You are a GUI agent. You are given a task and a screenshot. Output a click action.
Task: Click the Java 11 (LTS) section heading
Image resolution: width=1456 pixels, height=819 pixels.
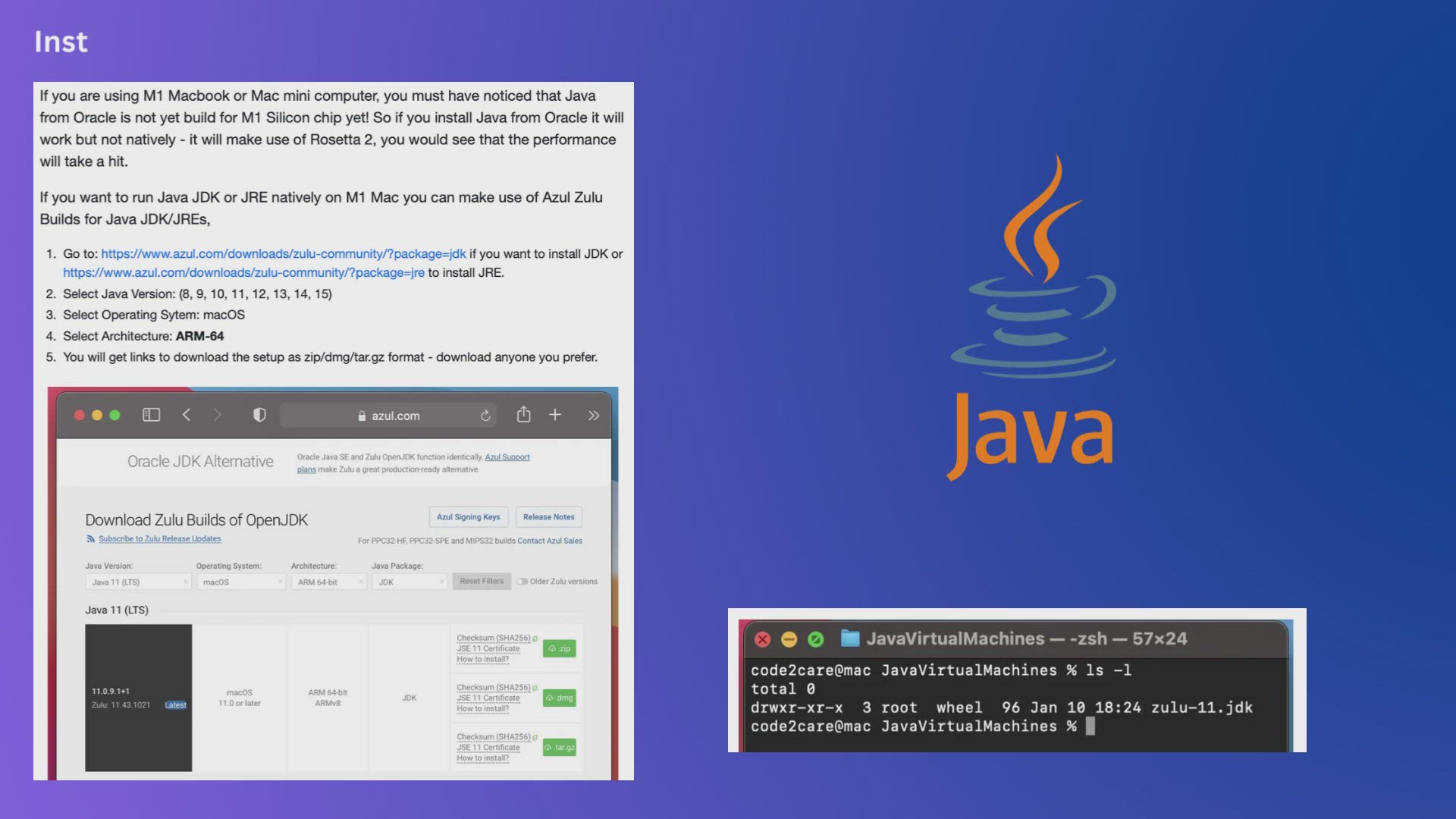pos(117,610)
